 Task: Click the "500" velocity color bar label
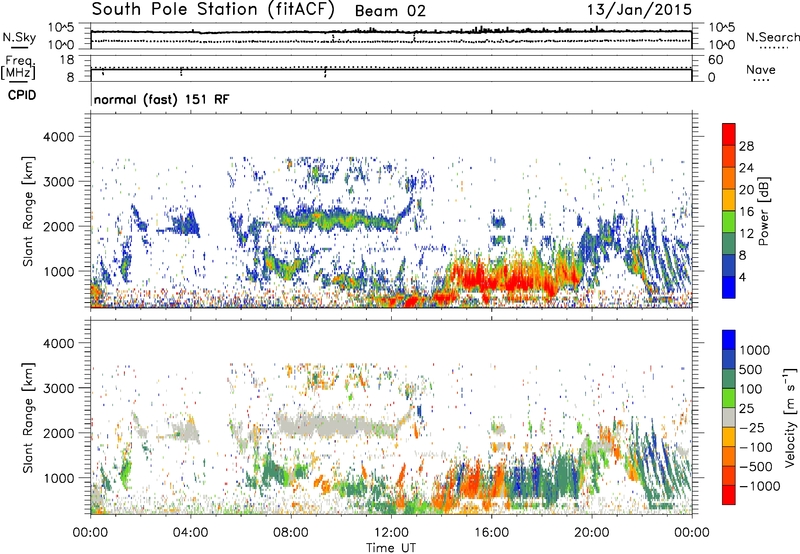click(751, 369)
